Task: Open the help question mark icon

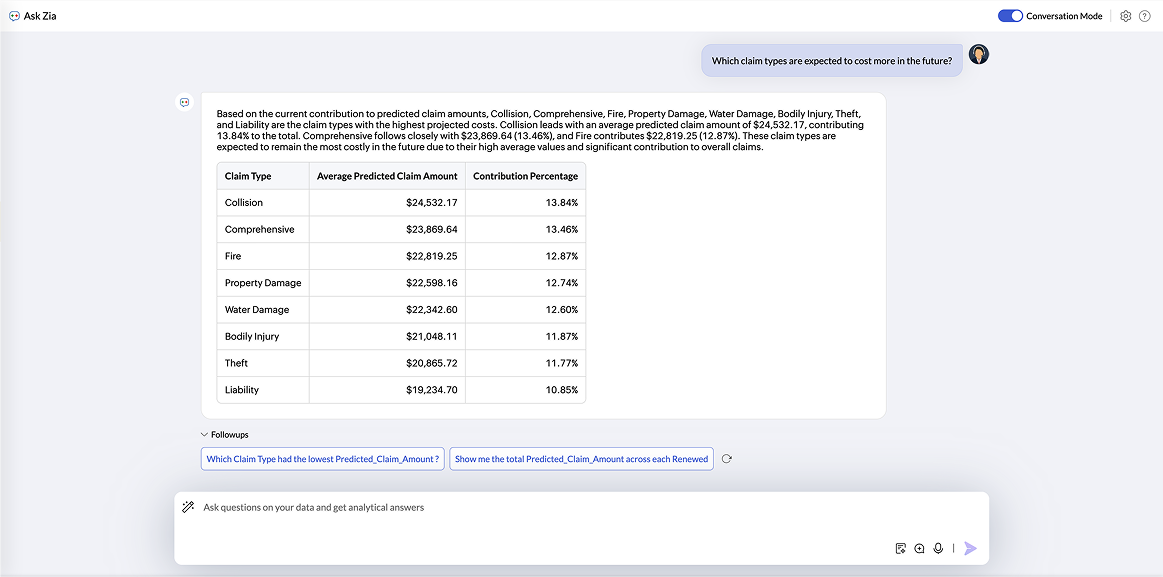Action: coord(1146,15)
